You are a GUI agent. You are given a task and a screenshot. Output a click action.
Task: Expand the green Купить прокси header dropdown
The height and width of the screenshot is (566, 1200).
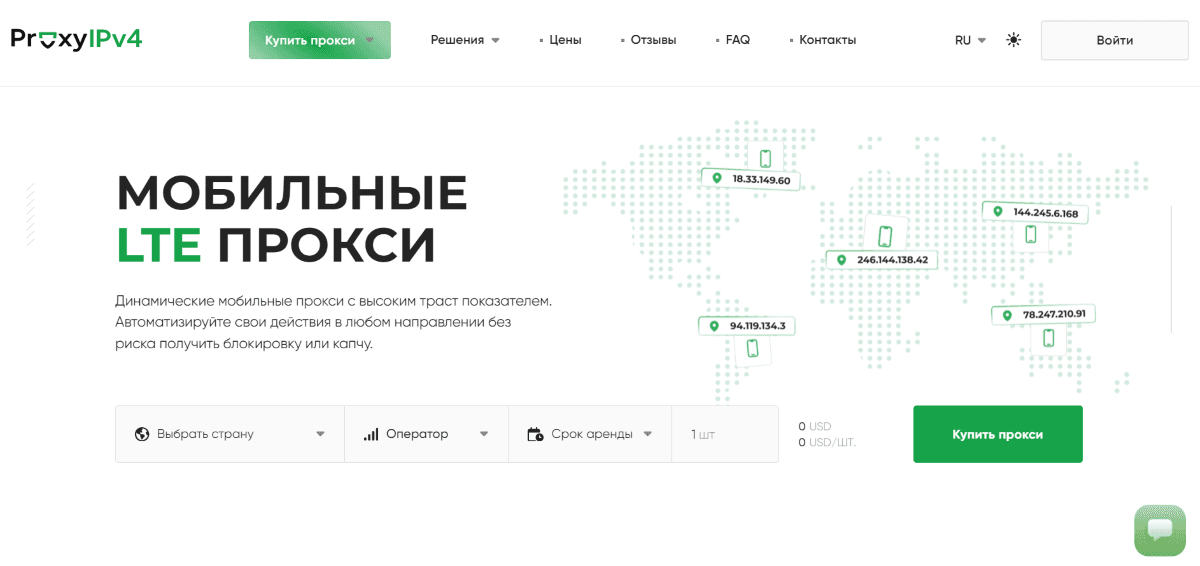320,40
